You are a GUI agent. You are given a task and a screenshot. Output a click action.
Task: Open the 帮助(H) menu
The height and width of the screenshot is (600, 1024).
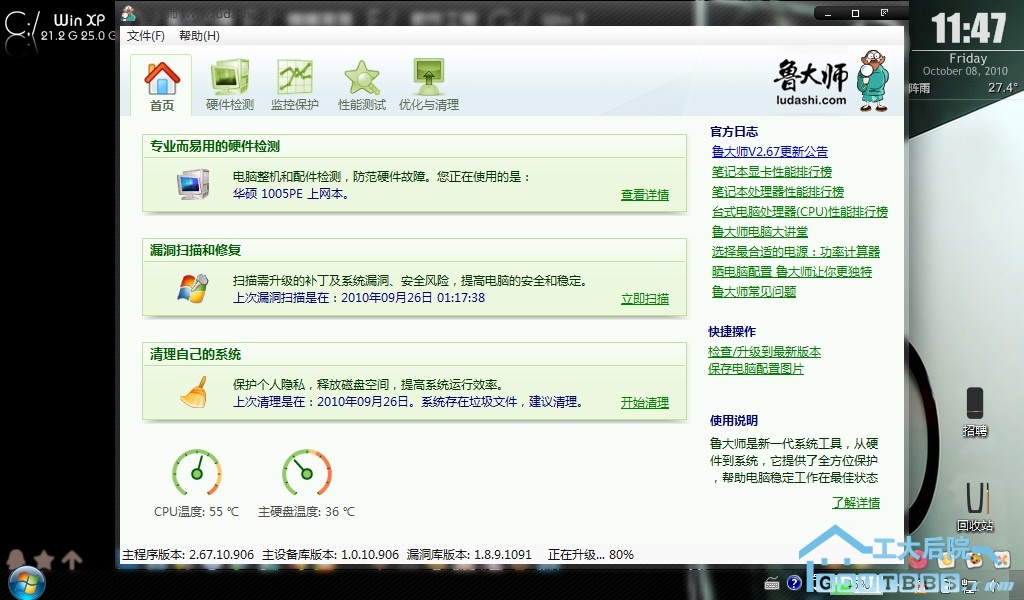[x=199, y=36]
